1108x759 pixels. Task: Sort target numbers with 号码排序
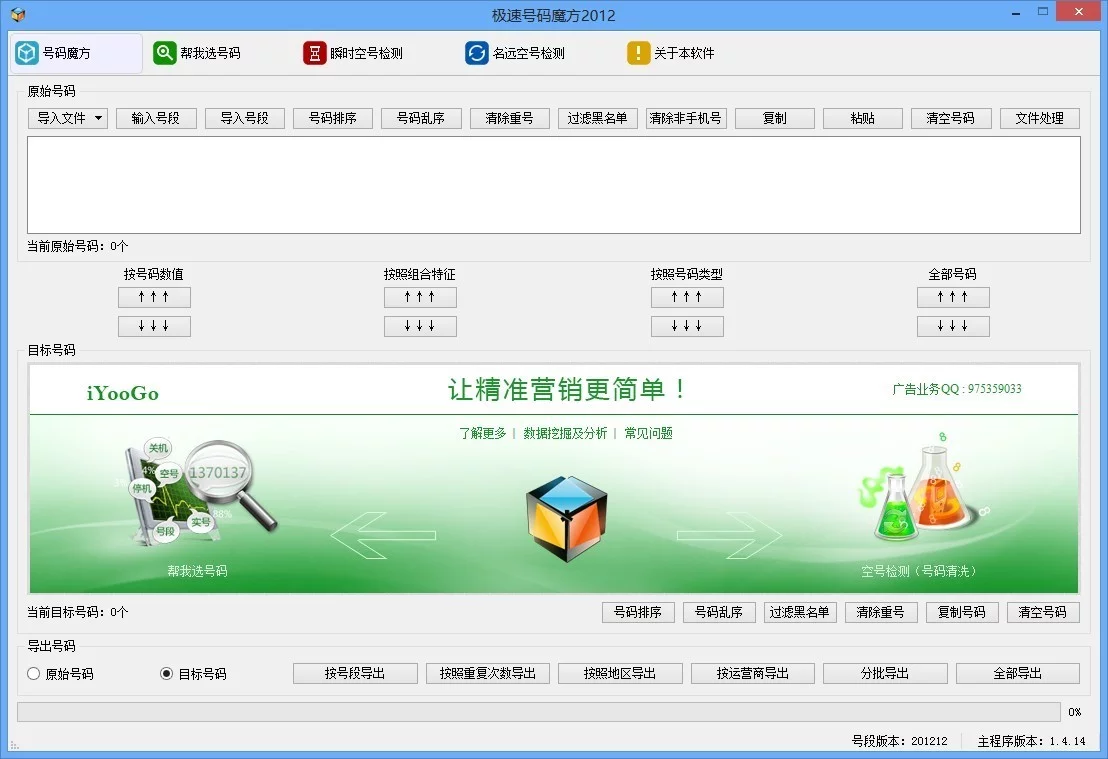(x=638, y=612)
